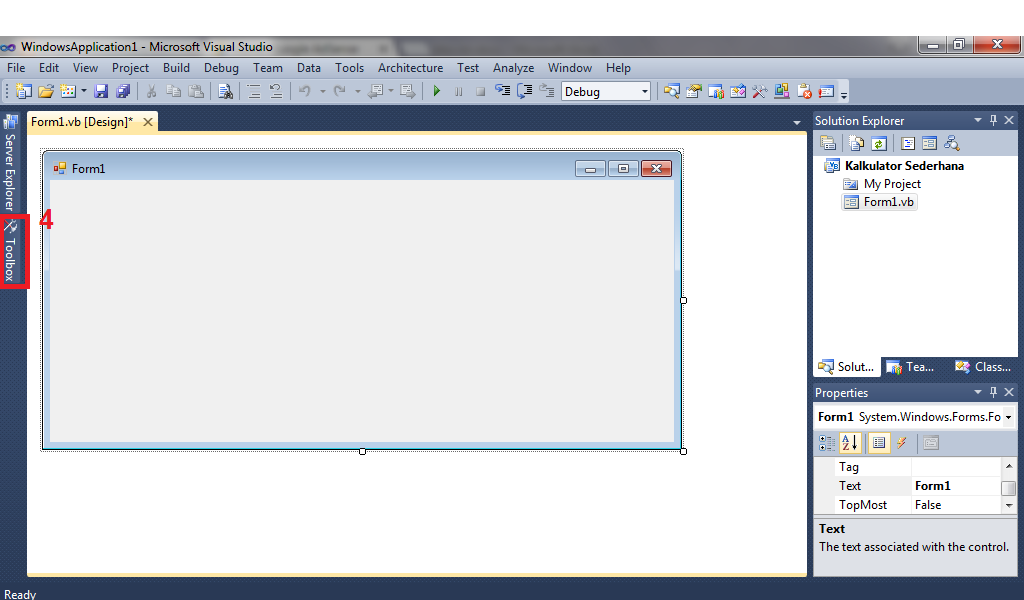Click the Step Into icon
The width and height of the screenshot is (1024, 600).
point(502,91)
